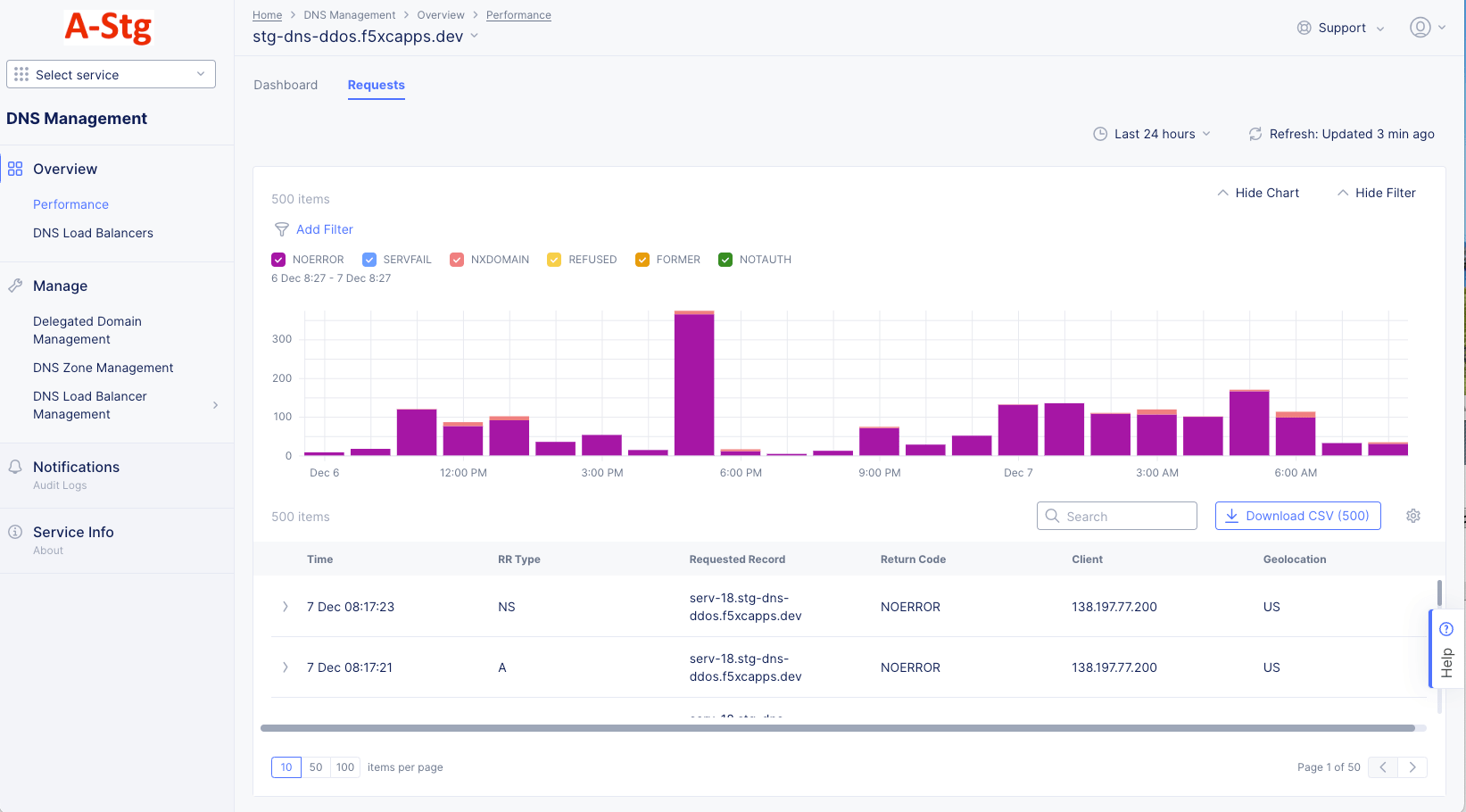Open the Add Filter funnel icon
Viewport: 1466px width, 812px height.
(281, 229)
